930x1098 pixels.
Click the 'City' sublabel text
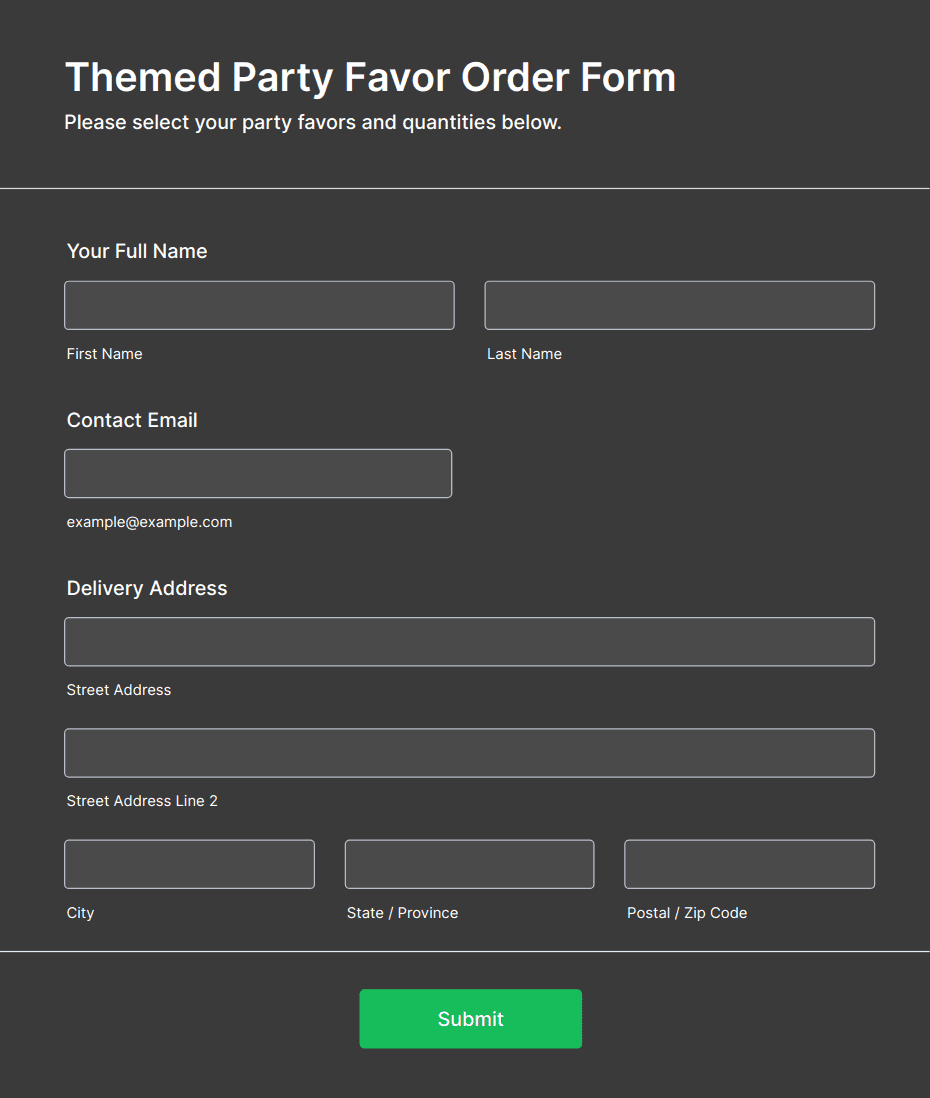coord(80,913)
